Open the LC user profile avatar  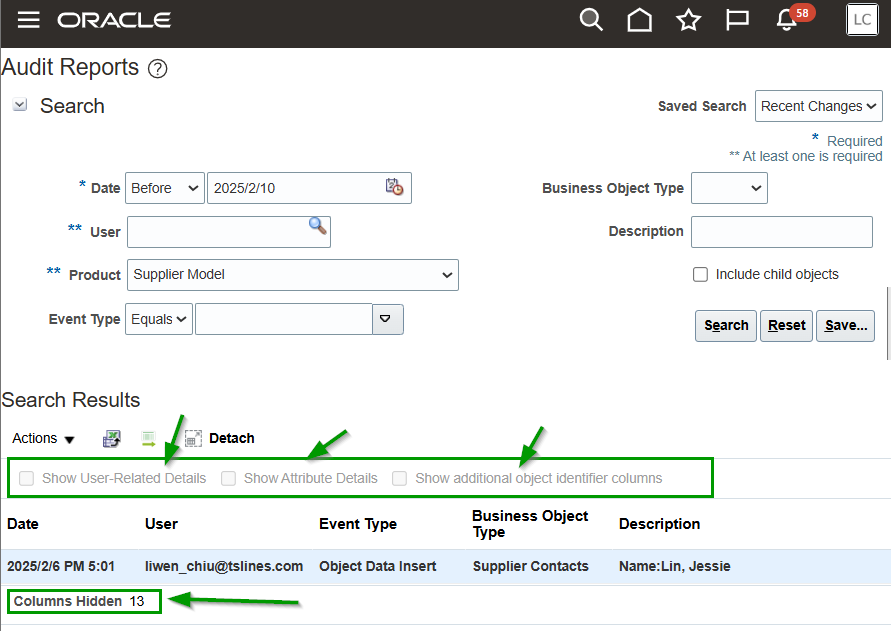pos(862,20)
